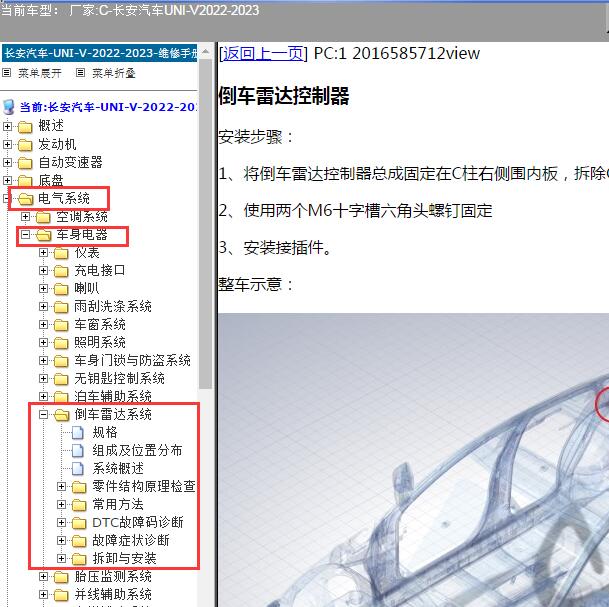Expand the 故障症状诊断 node
This screenshot has width=609, height=607.
[61, 541]
